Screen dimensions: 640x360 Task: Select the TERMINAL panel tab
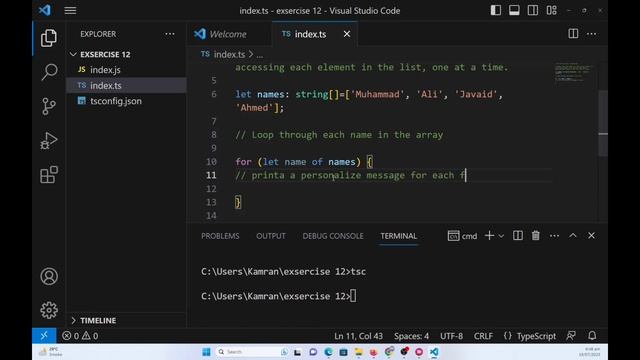398,236
